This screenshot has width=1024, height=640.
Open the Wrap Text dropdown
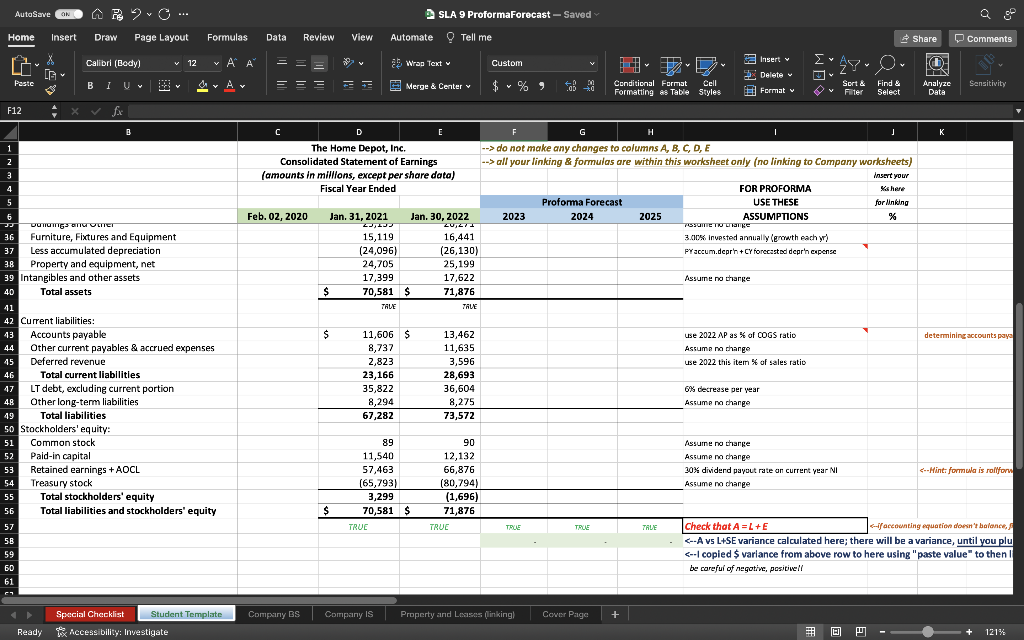point(448,63)
